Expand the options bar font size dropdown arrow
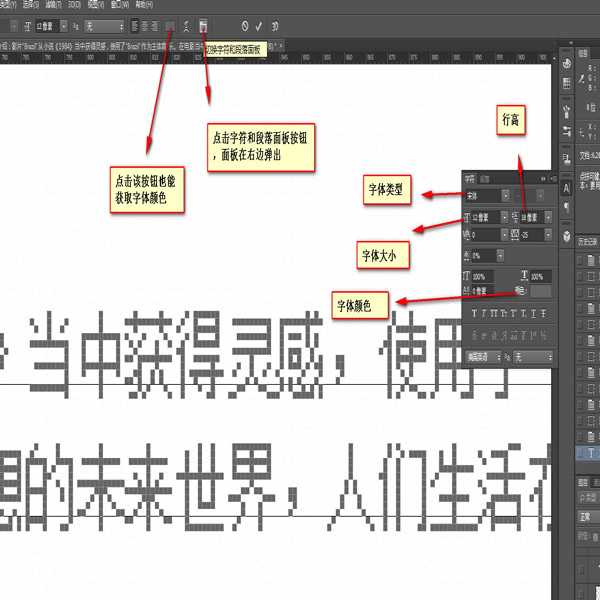The image size is (600, 600). point(64,26)
